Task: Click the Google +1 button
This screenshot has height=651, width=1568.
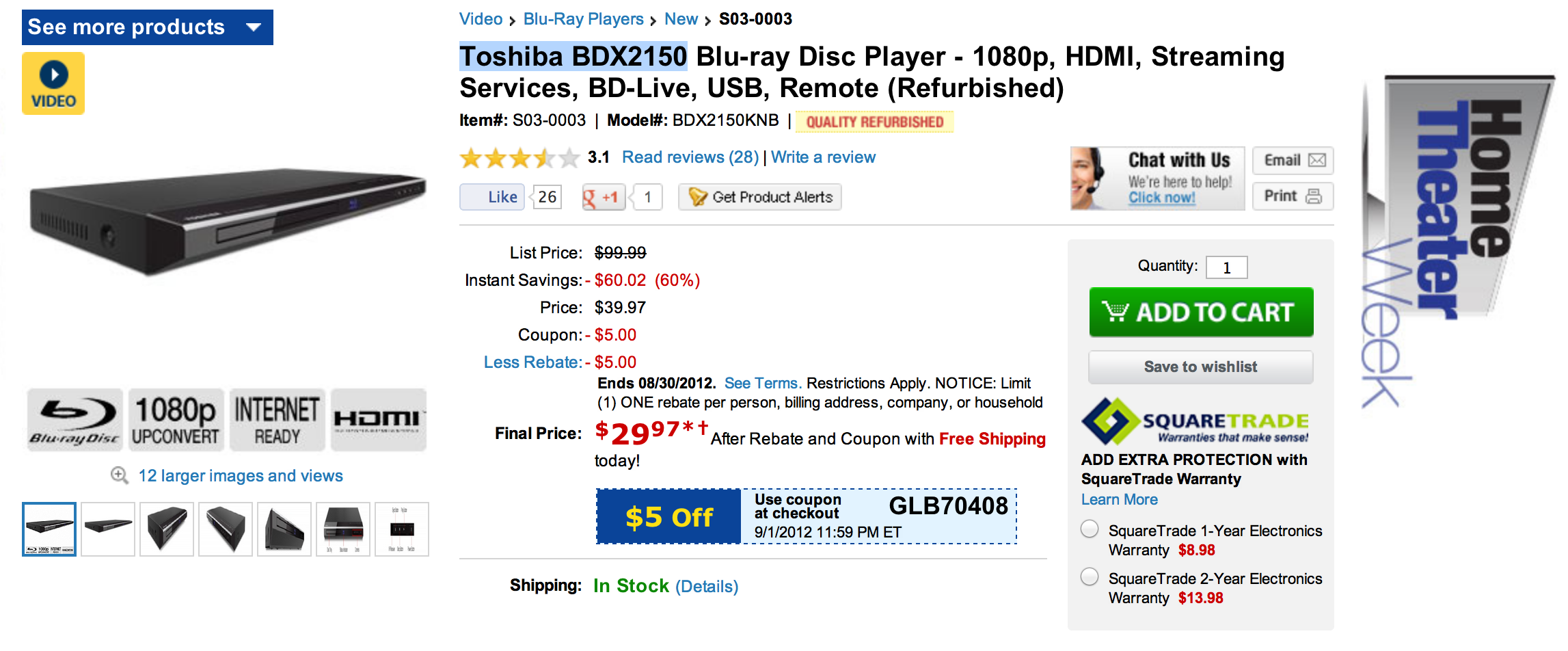Action: [603, 198]
